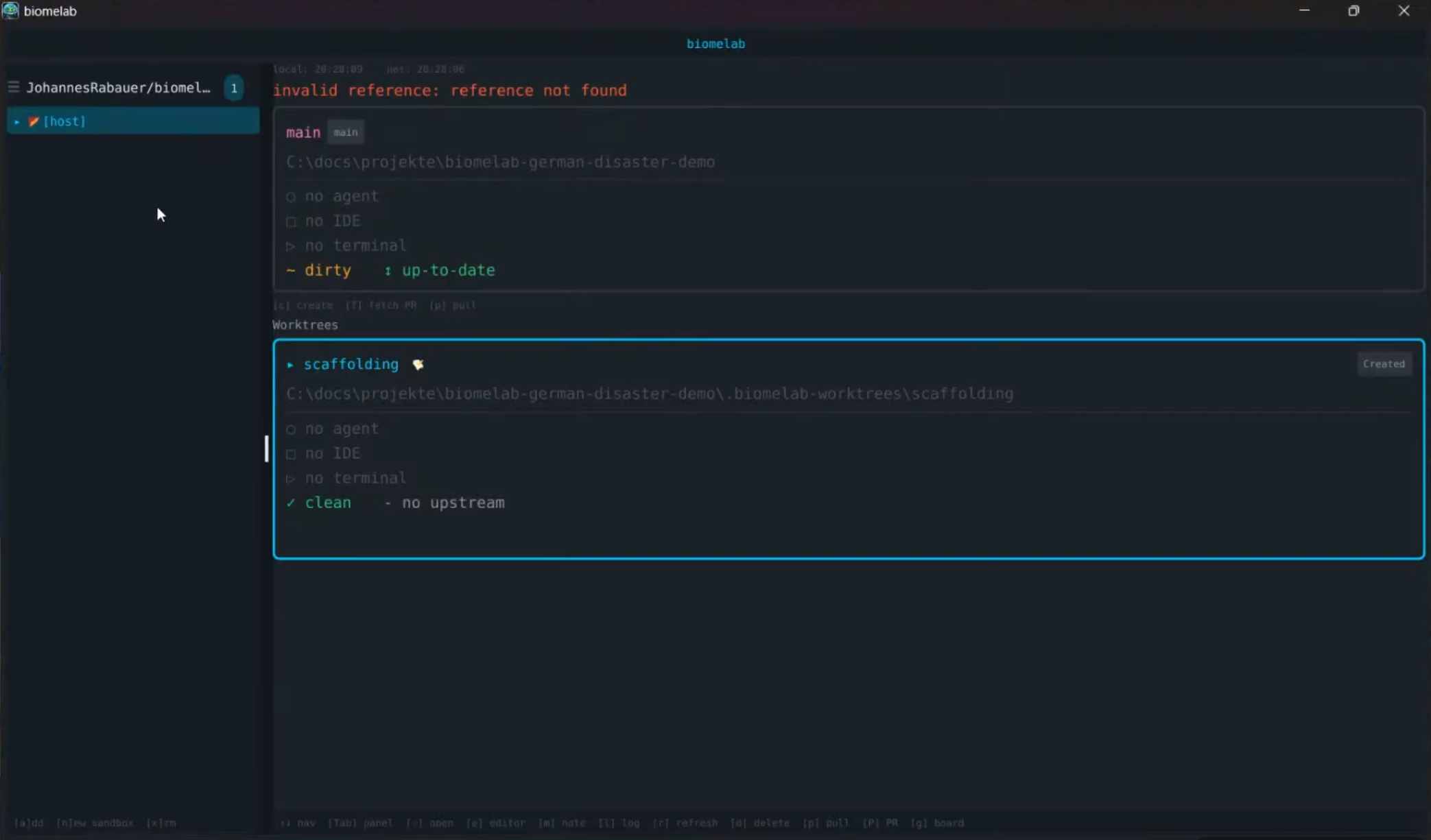
Task: Click the up-to-date status label
Action: (449, 270)
